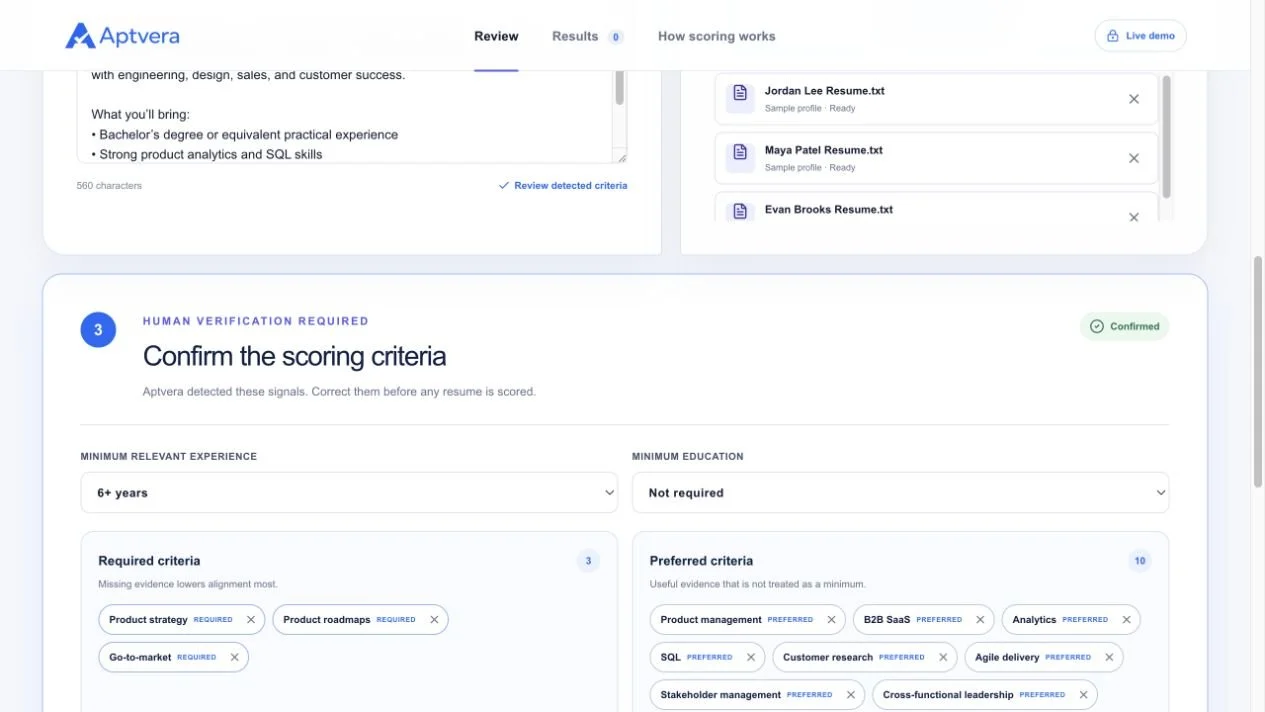
Task: Click Maya Patel Resume.txt file name
Action: pyautogui.click(x=824, y=150)
